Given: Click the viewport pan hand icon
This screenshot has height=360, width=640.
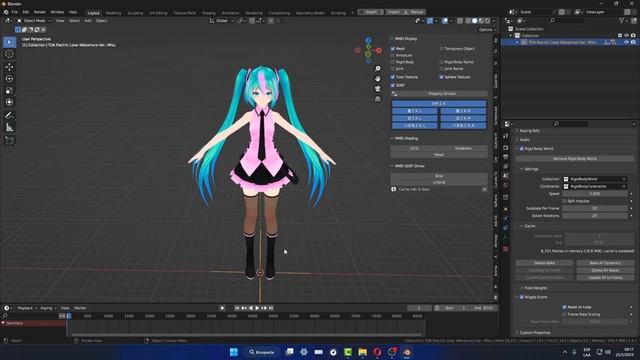Looking at the screenshot, I should [x=378, y=78].
